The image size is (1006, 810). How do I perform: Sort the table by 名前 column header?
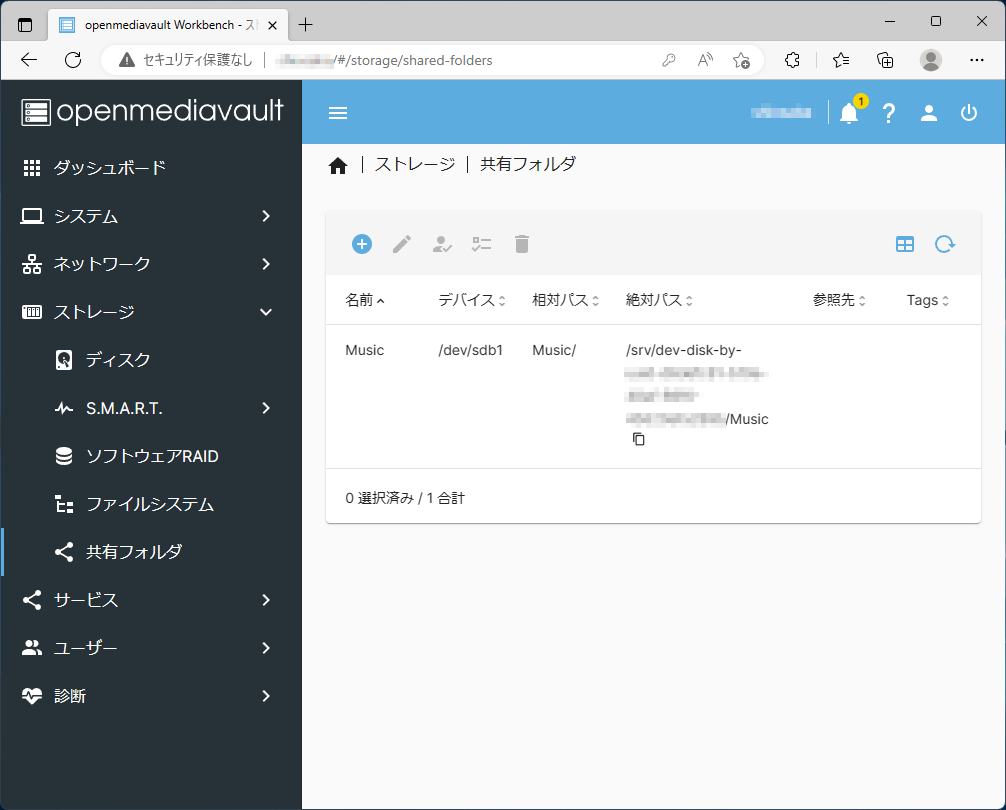coord(359,300)
